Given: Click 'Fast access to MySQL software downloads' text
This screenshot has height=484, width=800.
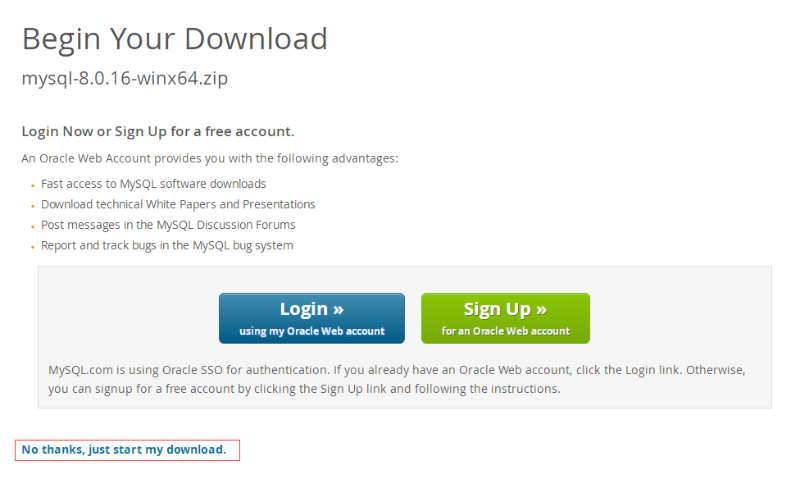Looking at the screenshot, I should (x=154, y=184).
